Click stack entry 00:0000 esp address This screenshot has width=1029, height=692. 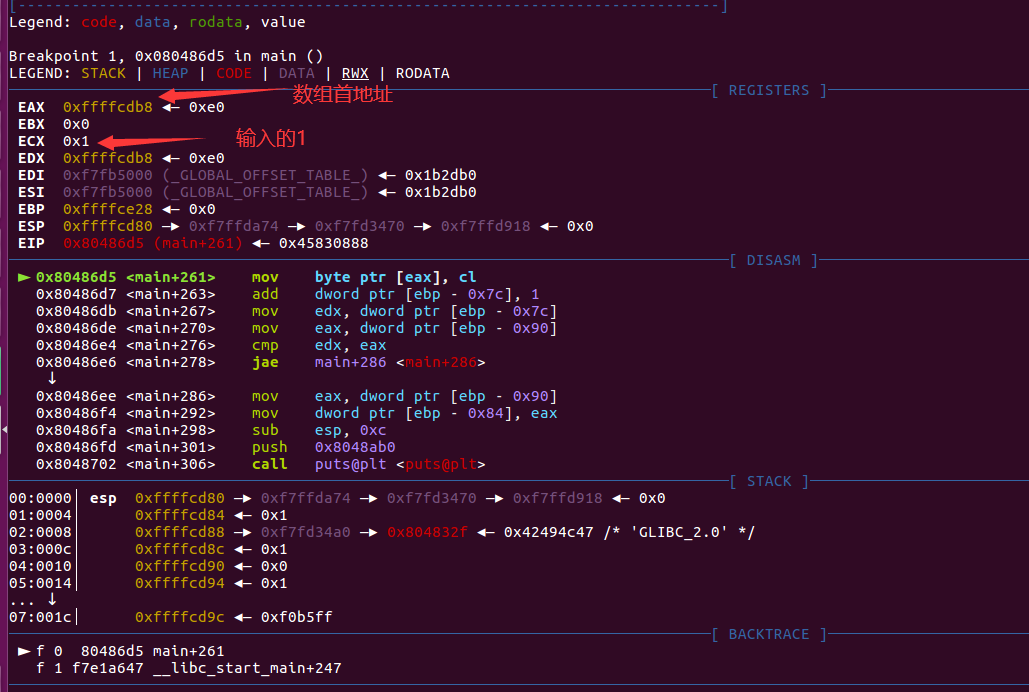coord(180,498)
